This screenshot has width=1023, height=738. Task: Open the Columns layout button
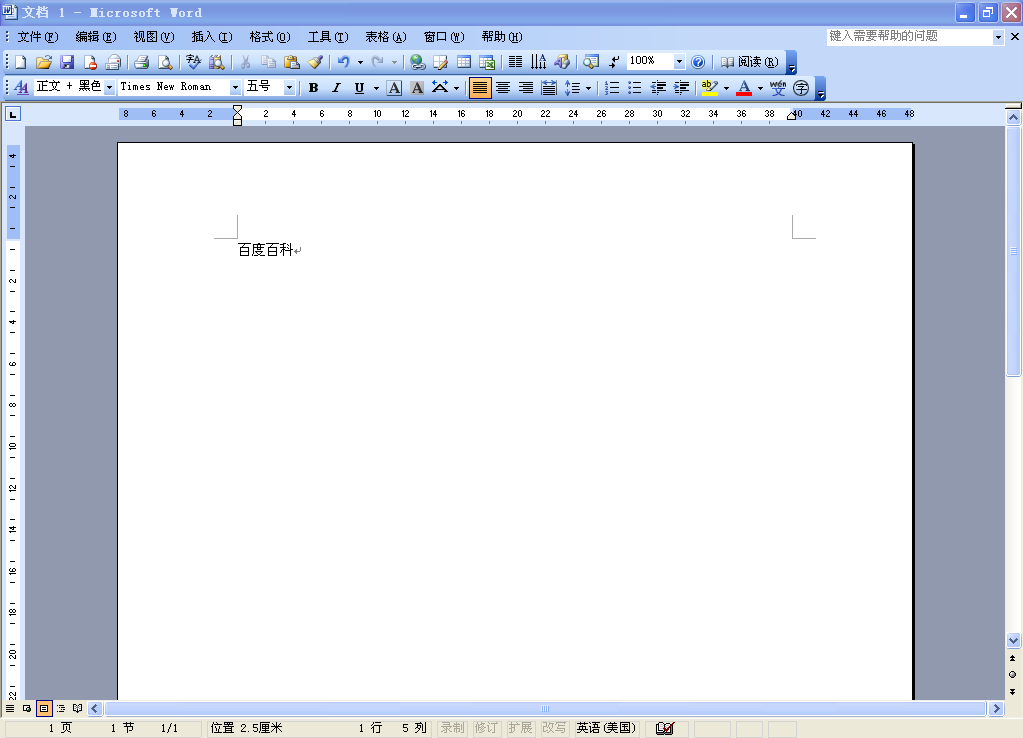(x=515, y=62)
